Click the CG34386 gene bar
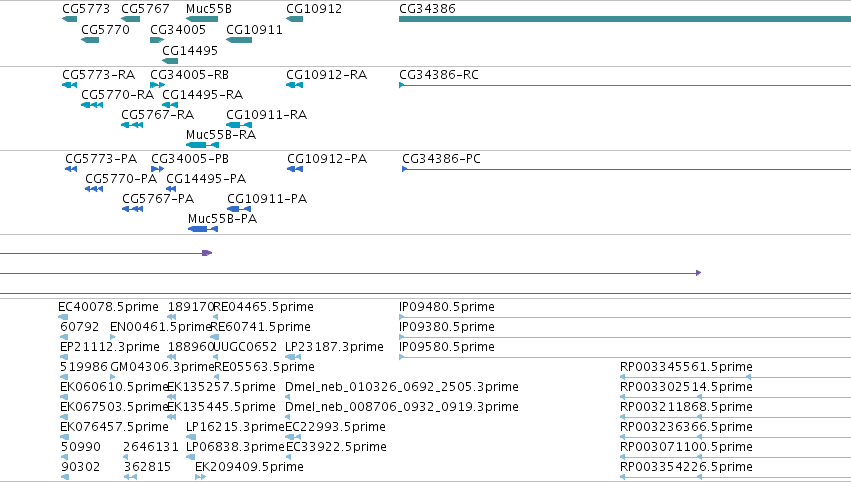The image size is (851, 482). [625, 19]
